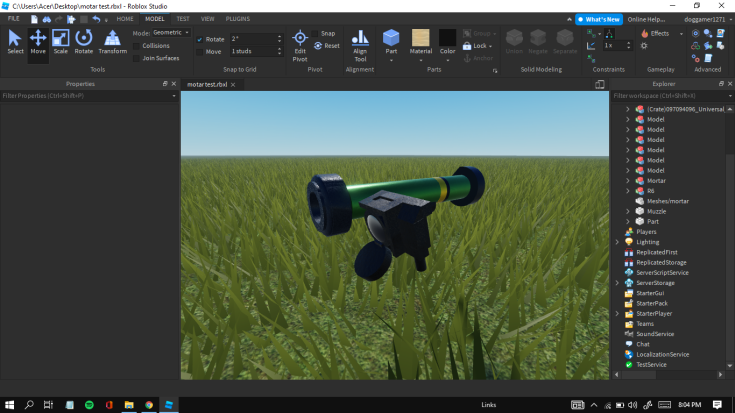Switch to the TEST ribbon tab

[183, 19]
